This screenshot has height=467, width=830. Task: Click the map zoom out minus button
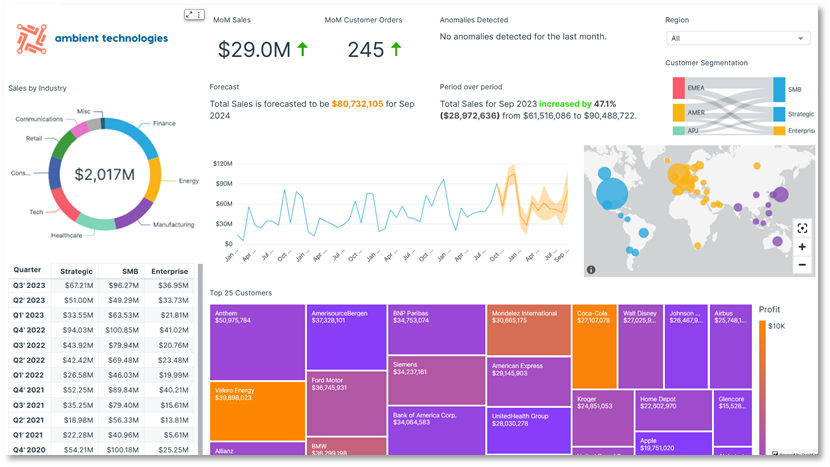[x=802, y=265]
